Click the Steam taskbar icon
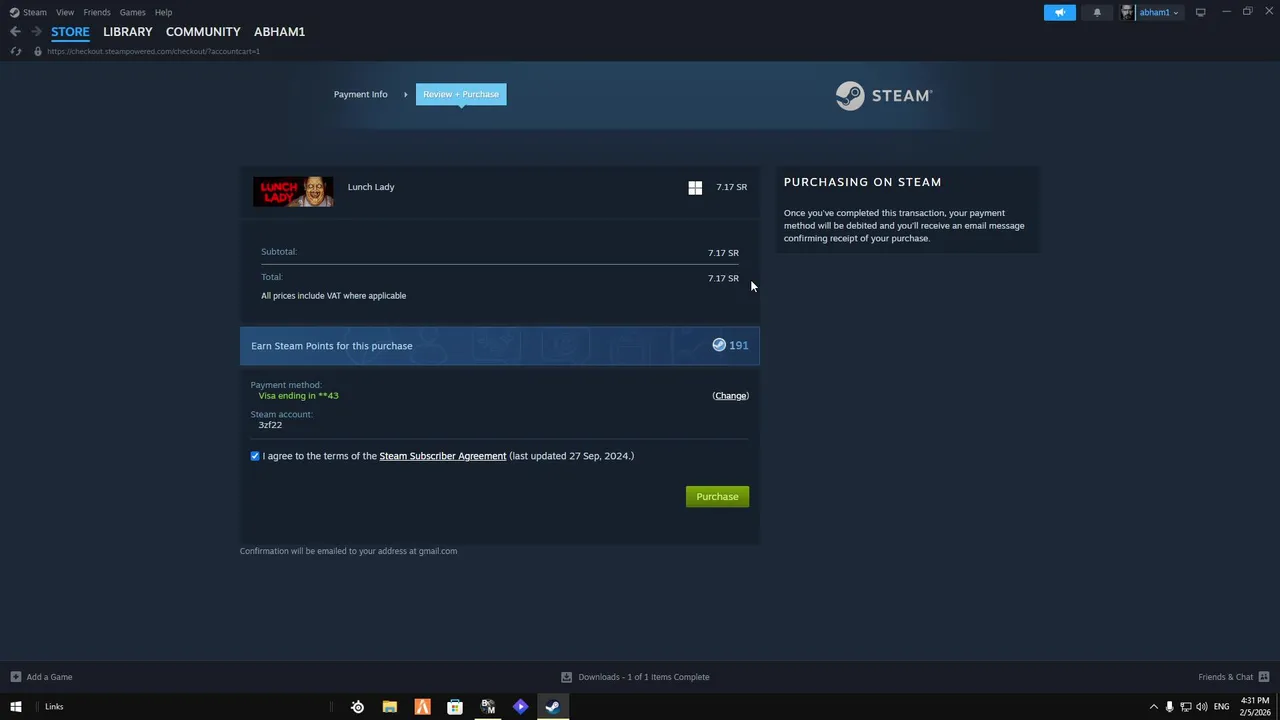The width and height of the screenshot is (1280, 720). point(552,707)
